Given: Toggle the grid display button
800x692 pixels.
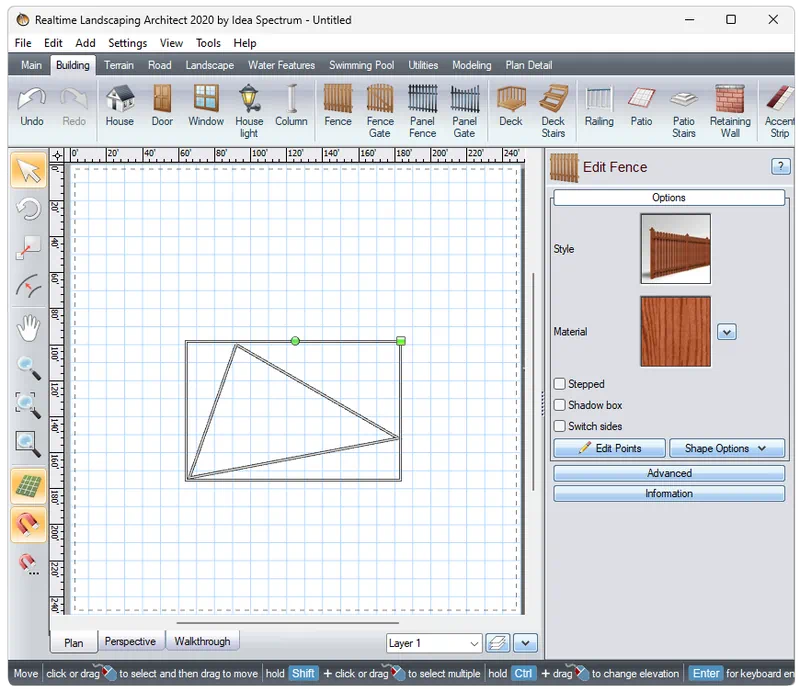Looking at the screenshot, I should (x=29, y=486).
